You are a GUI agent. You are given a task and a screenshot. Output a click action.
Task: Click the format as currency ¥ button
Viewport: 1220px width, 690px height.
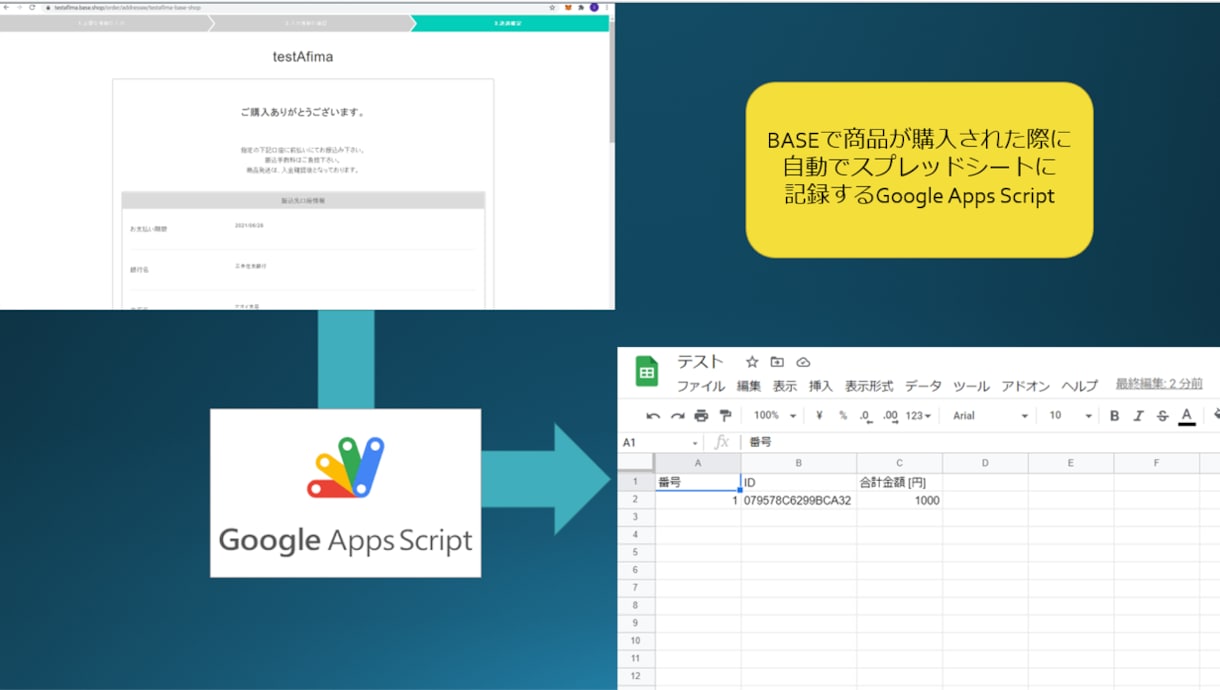pyautogui.click(x=819, y=416)
